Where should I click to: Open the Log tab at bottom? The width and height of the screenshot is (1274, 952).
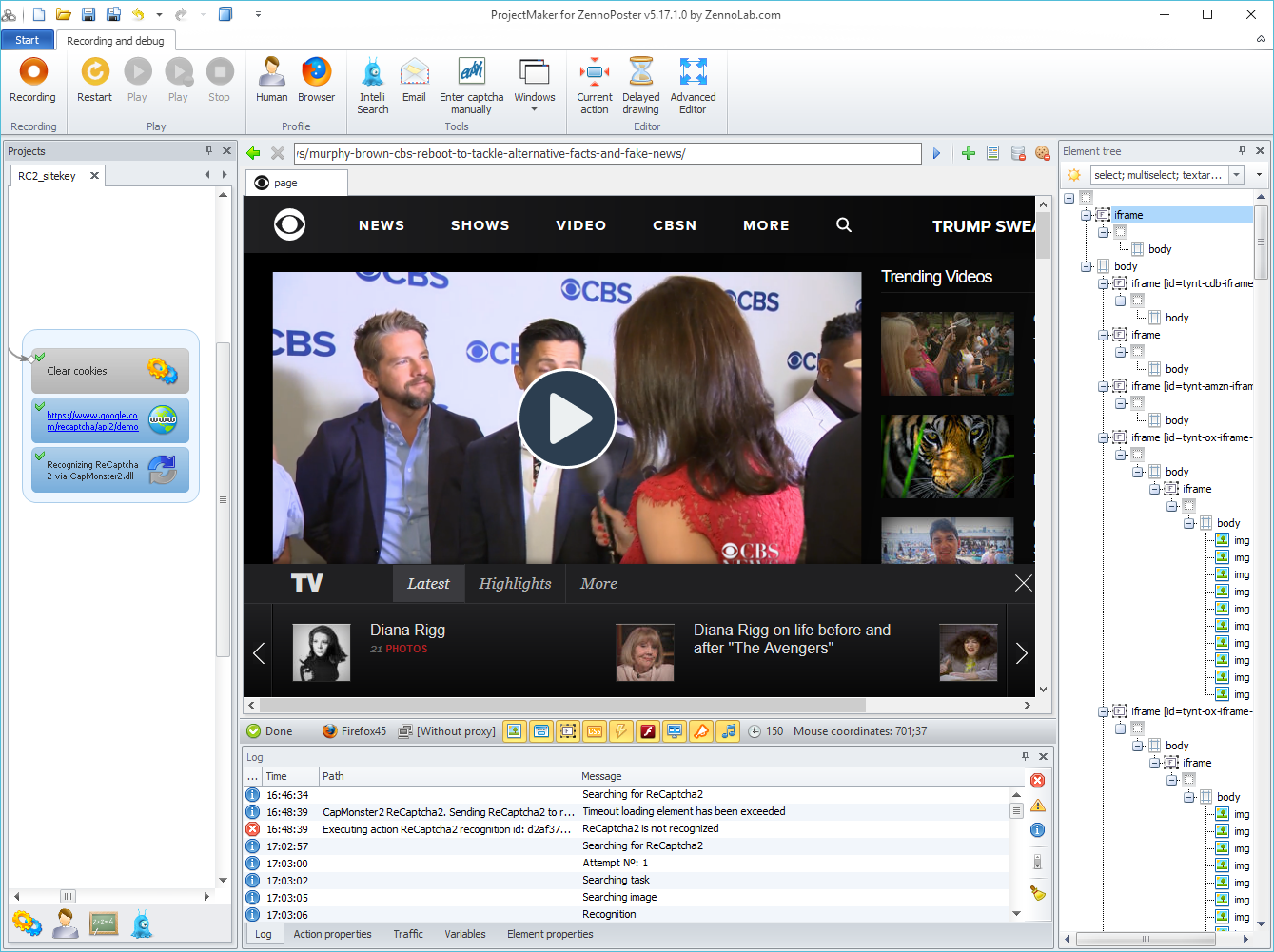pyautogui.click(x=264, y=934)
